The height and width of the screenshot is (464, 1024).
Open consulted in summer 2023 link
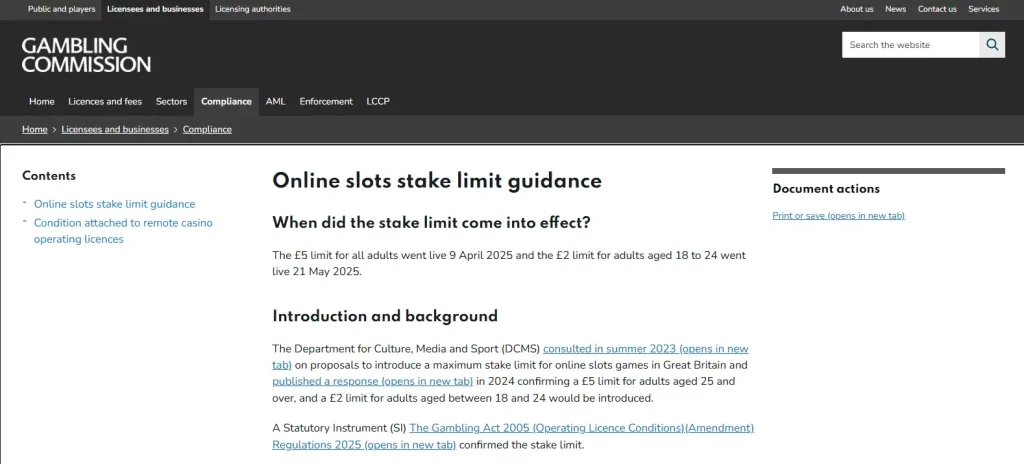645,349
